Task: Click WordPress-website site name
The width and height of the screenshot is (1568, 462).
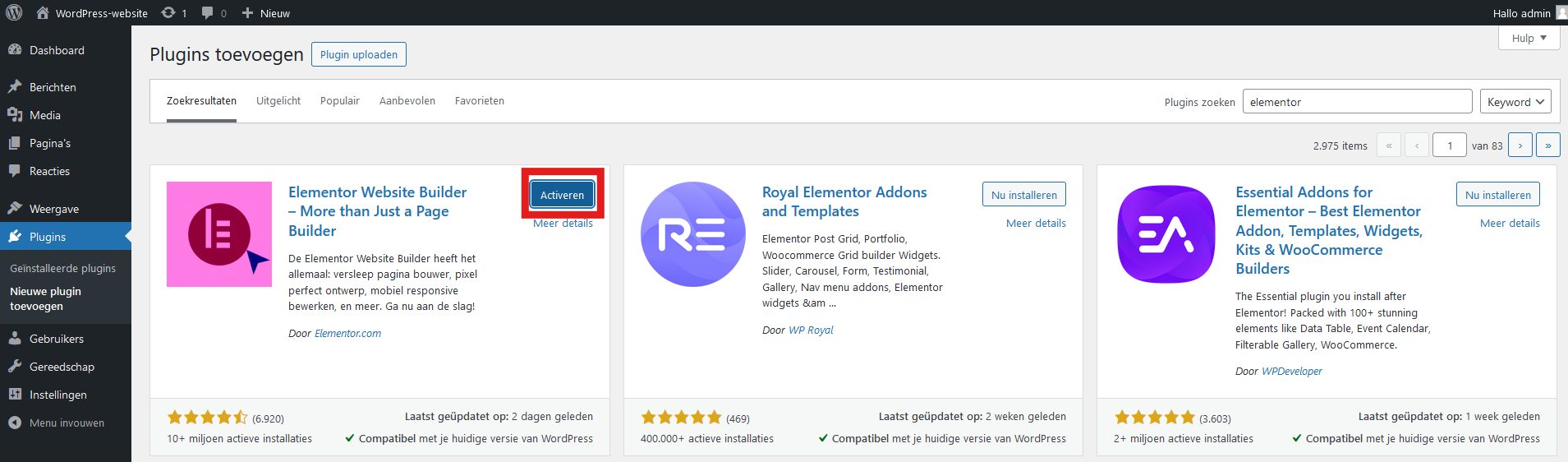Action: tap(102, 13)
